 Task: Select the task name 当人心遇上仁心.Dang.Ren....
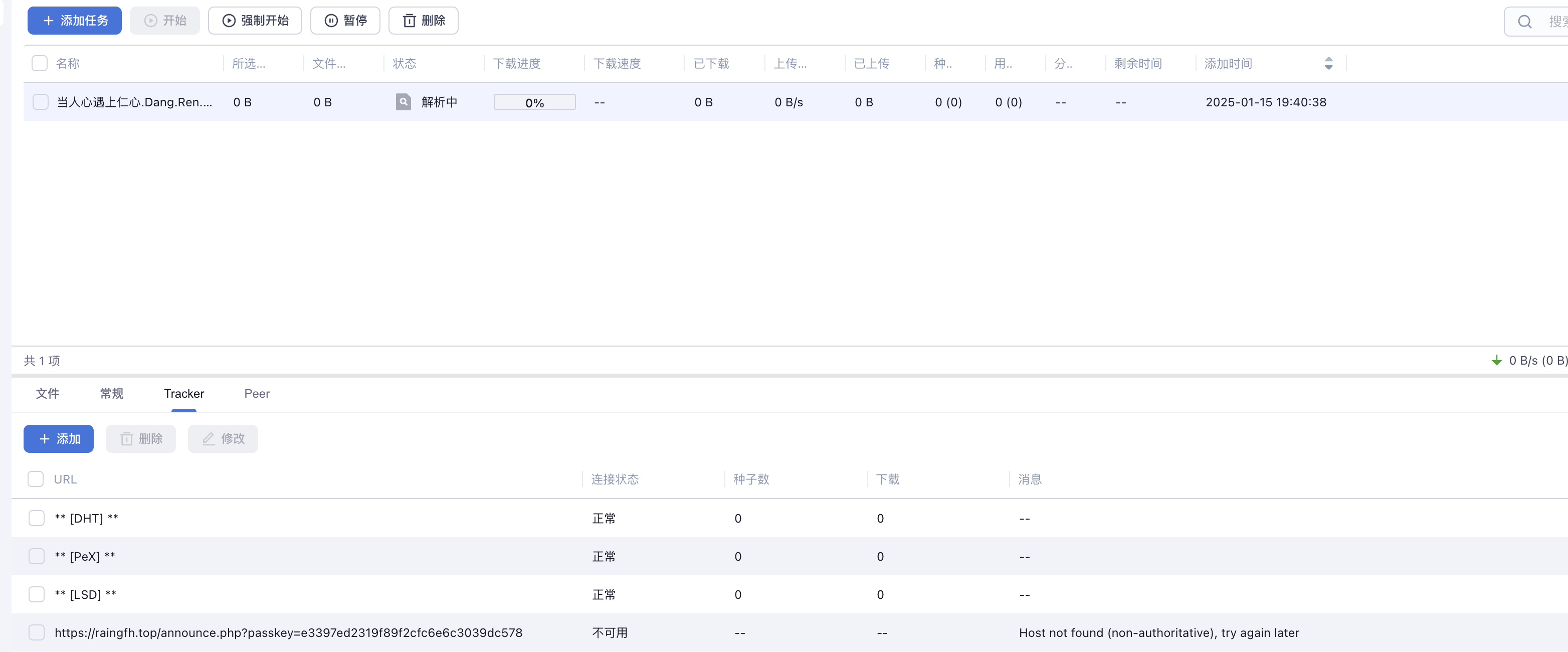point(134,102)
